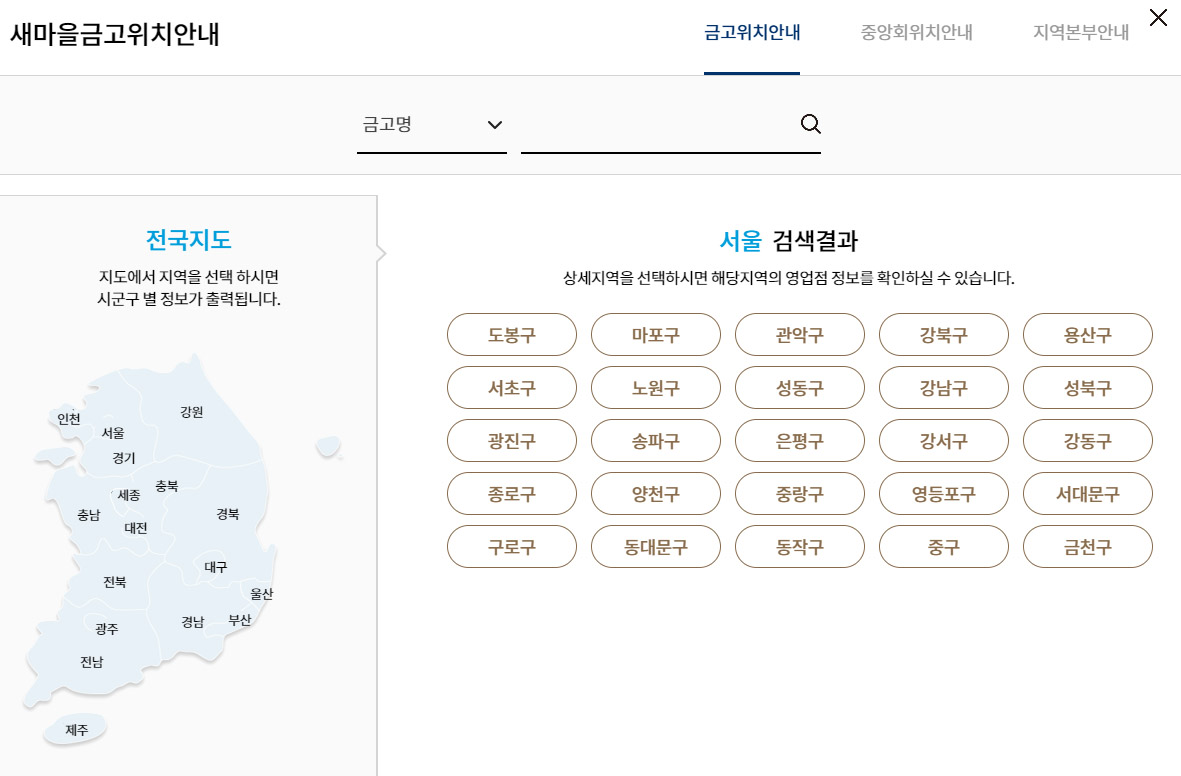The height and width of the screenshot is (776, 1181).
Task: Choose 송파구 from the district list
Action: tap(655, 440)
